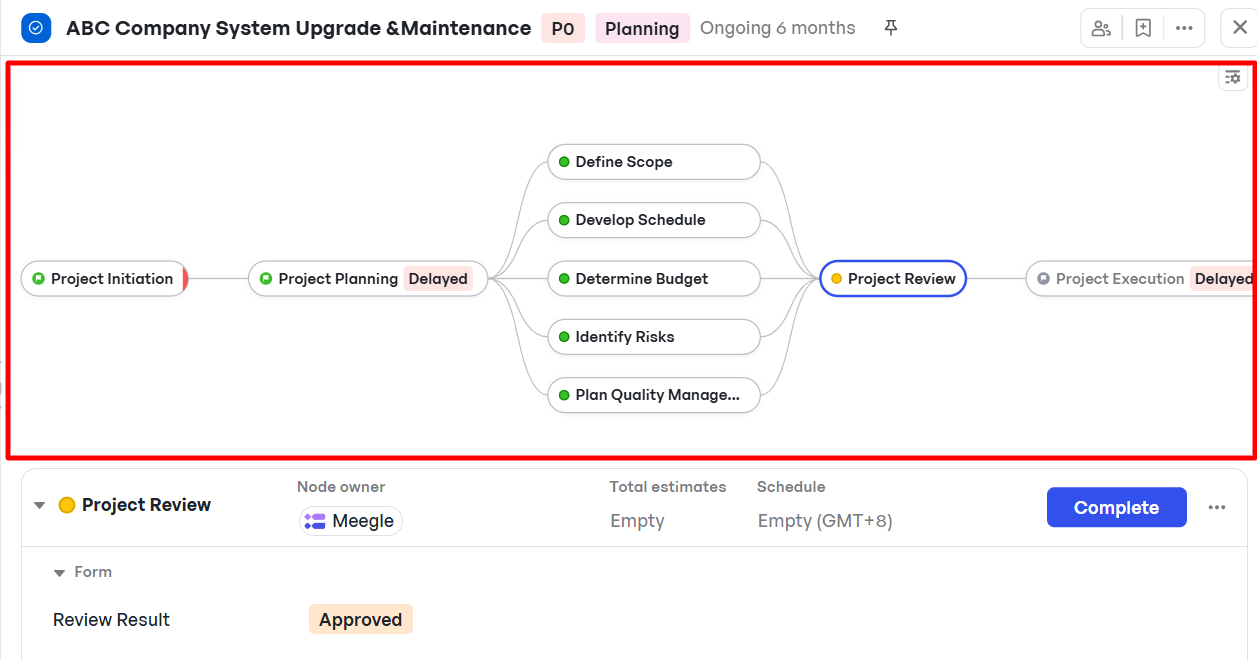Viewport: 1257px width, 660px height.
Task: Open Project Review row more options ellipsis
Action: click(1217, 507)
